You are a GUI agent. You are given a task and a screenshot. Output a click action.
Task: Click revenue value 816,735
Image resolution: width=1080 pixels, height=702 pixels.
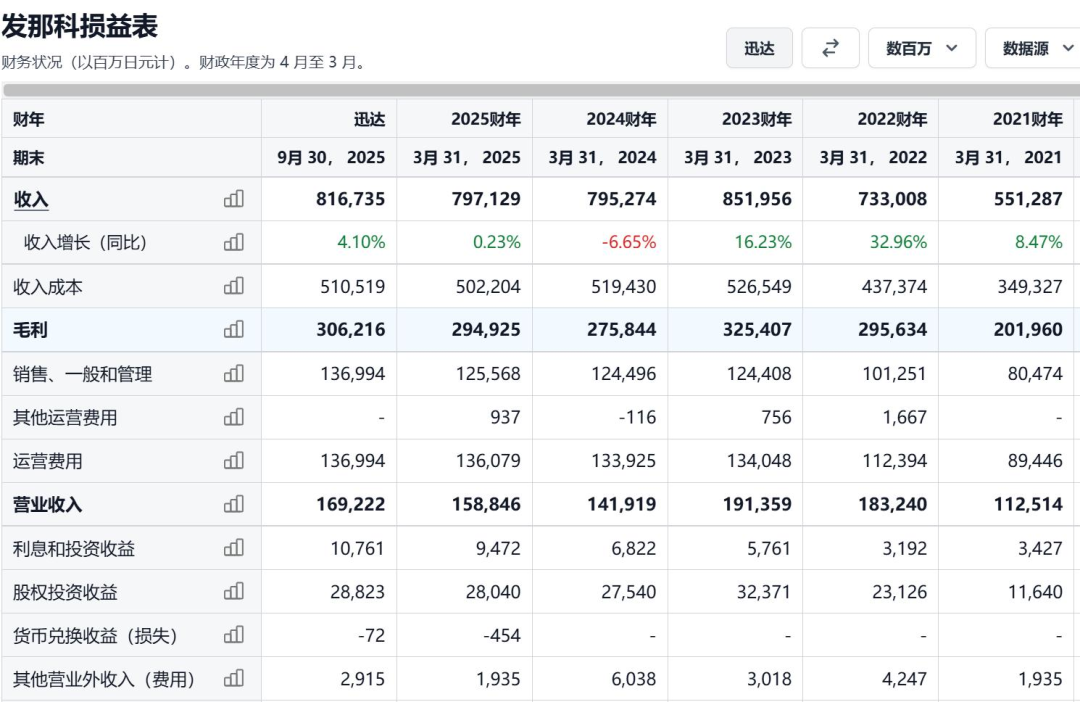click(x=351, y=199)
